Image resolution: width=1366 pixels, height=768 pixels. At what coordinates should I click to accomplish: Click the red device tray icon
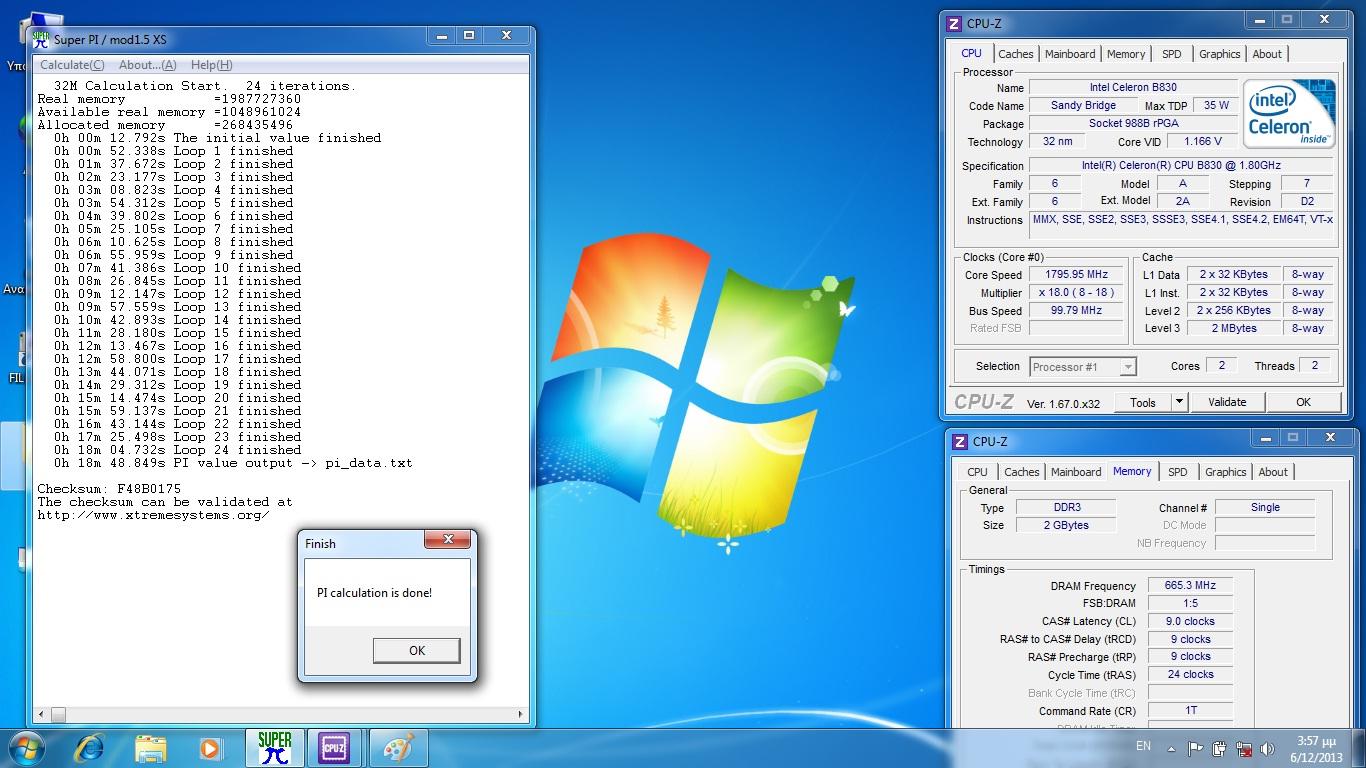pos(1244,748)
